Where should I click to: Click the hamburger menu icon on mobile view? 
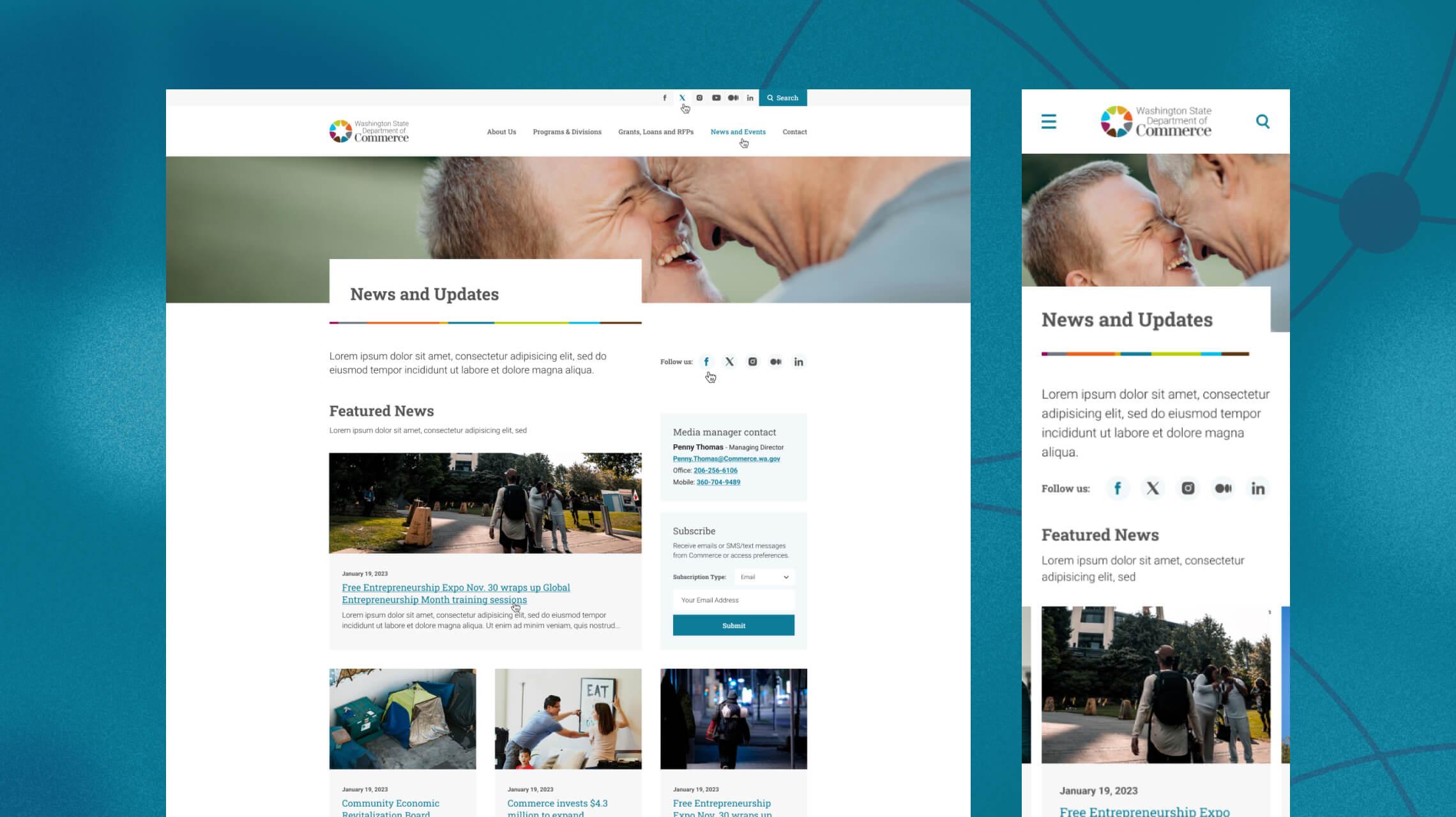(1048, 120)
